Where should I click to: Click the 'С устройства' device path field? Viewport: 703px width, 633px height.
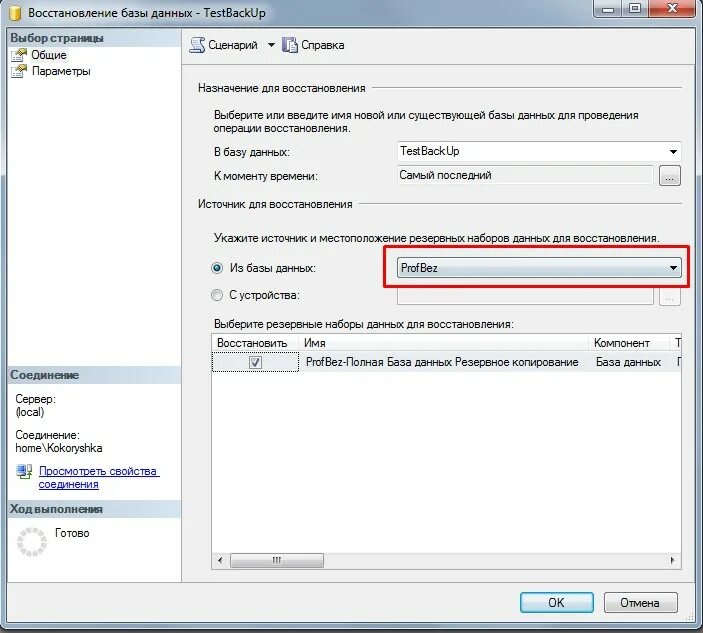coord(525,295)
